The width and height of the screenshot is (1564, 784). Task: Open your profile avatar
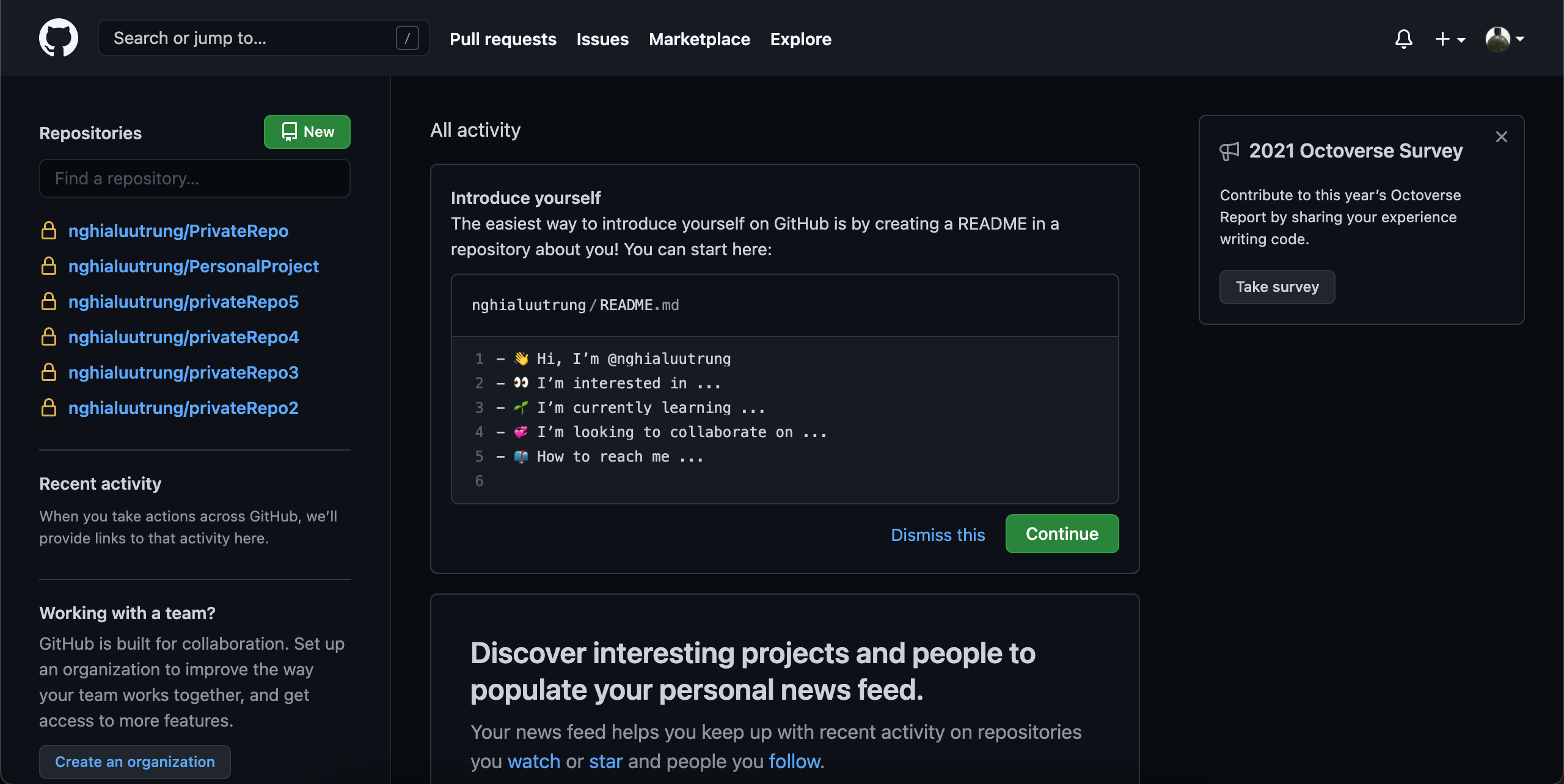point(1498,38)
